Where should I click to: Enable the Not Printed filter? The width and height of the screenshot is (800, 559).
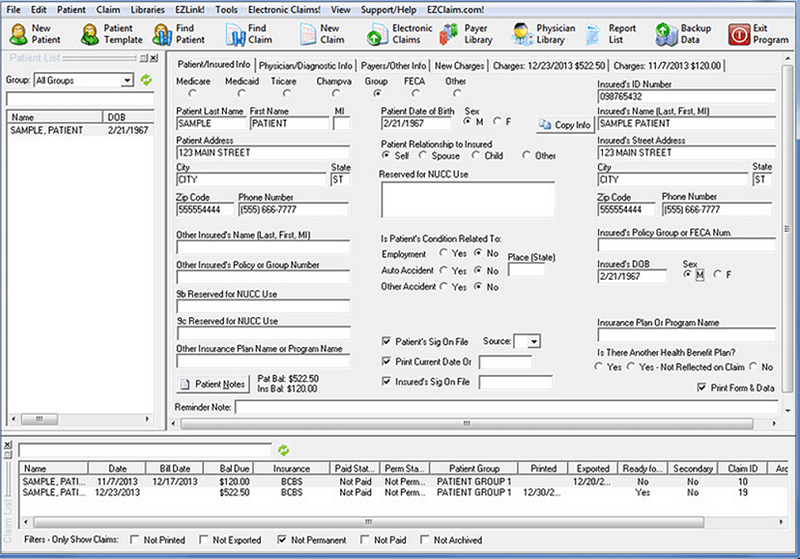click(134, 539)
